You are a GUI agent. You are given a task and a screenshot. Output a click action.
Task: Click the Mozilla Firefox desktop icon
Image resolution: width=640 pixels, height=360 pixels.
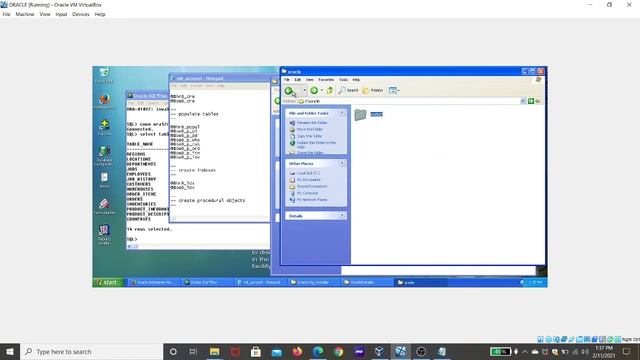[104, 102]
